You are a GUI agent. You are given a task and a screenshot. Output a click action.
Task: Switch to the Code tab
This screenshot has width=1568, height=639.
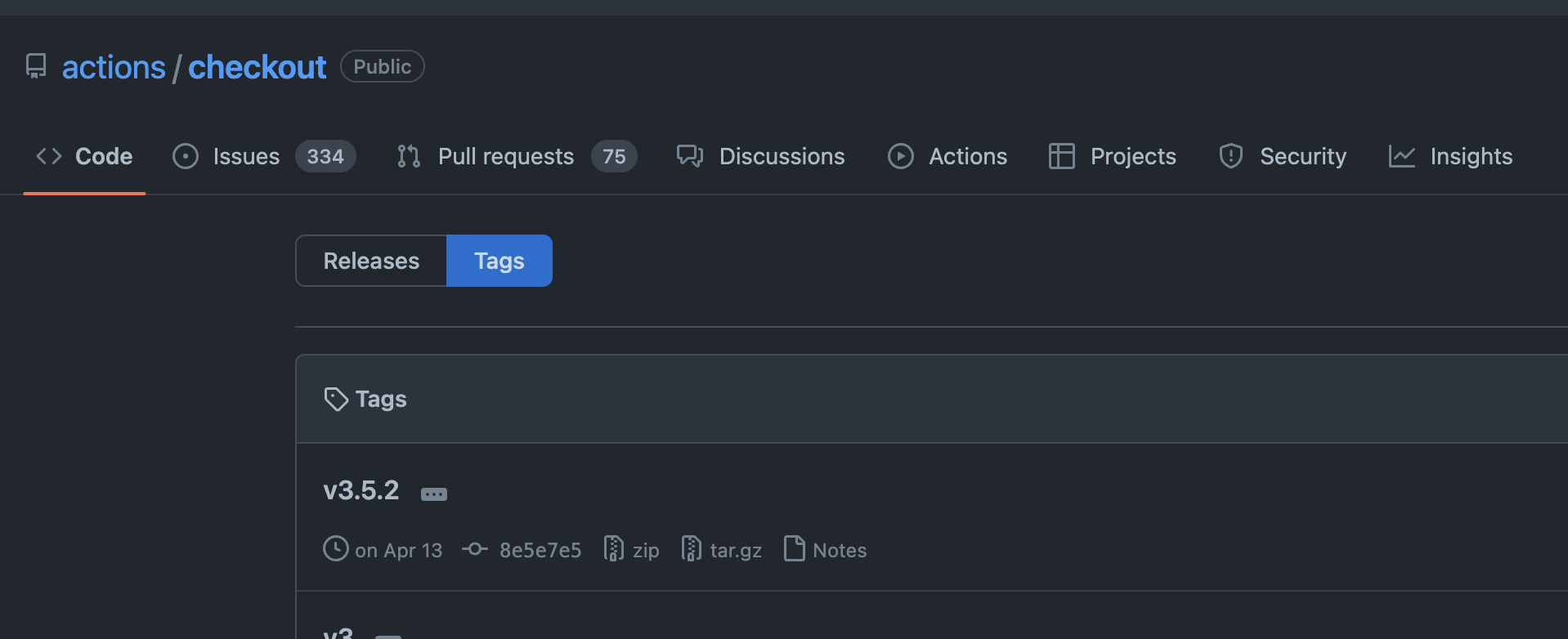pos(84,156)
